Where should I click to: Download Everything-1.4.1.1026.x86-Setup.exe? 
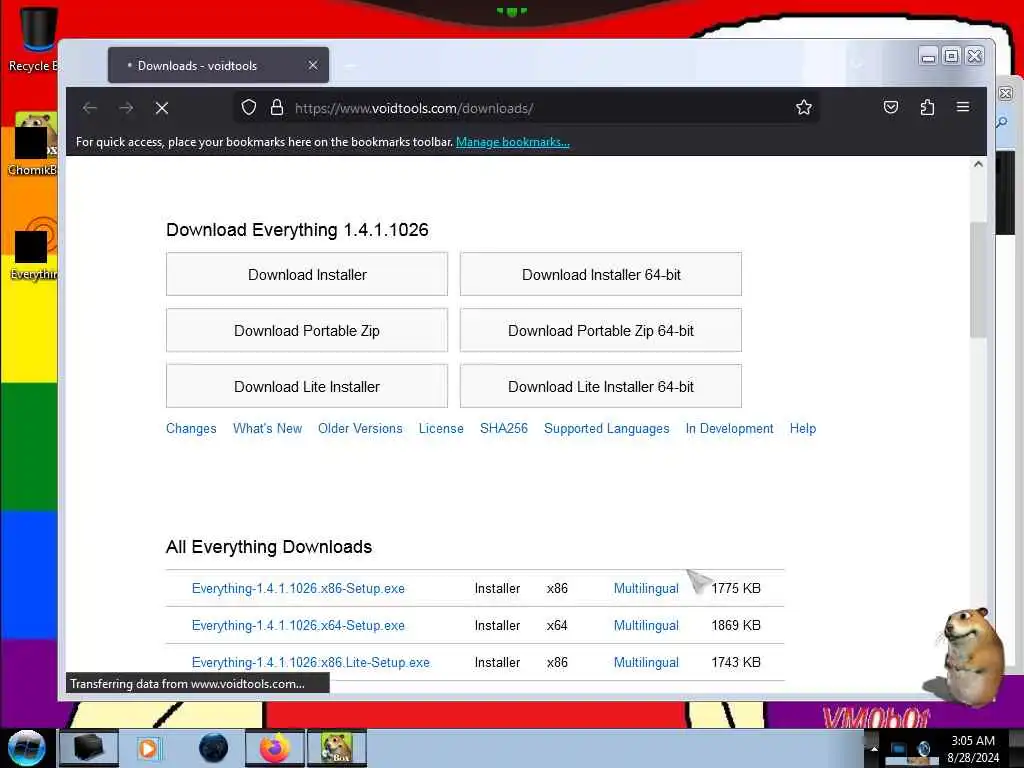point(298,588)
